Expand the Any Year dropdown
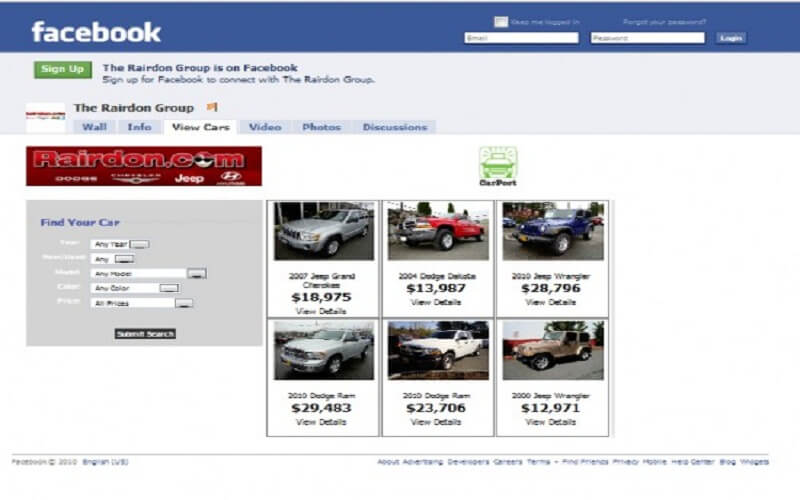Screen dimensions: 800x500 click(x=120, y=244)
